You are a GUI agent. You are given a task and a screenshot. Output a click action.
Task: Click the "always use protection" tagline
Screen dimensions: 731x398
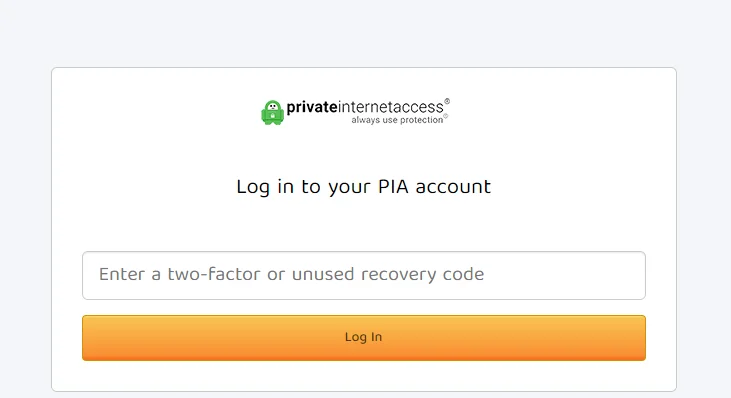(x=397, y=120)
